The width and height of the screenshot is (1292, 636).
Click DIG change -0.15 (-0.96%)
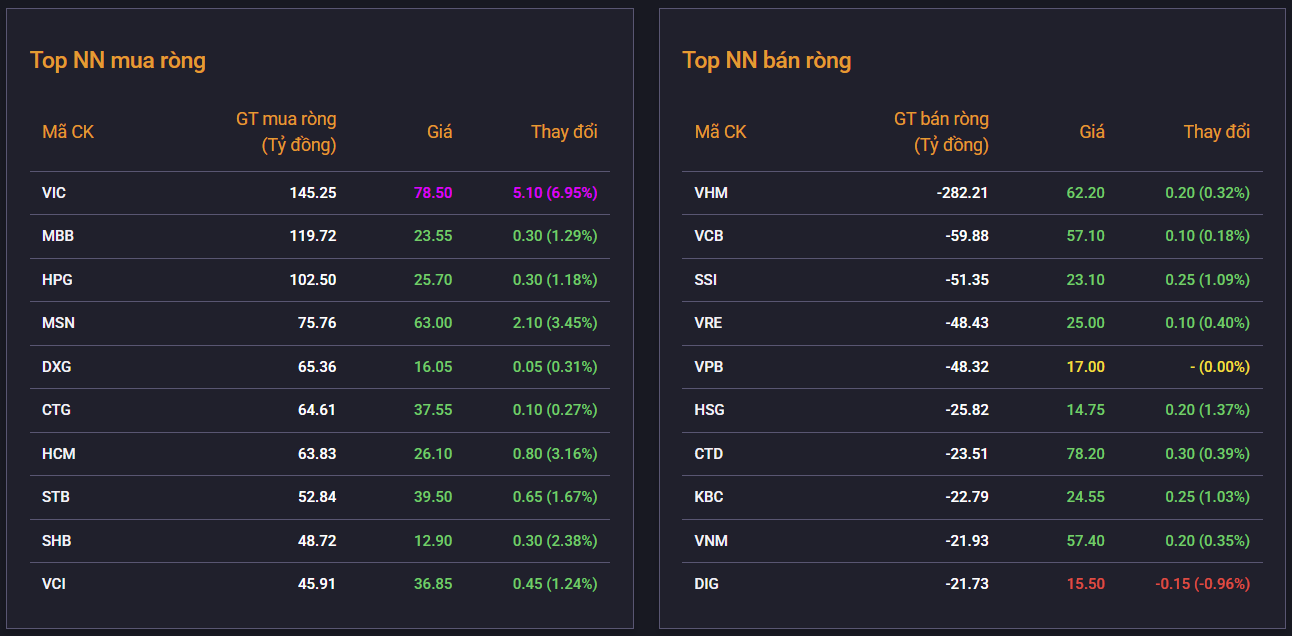[x=1202, y=584]
